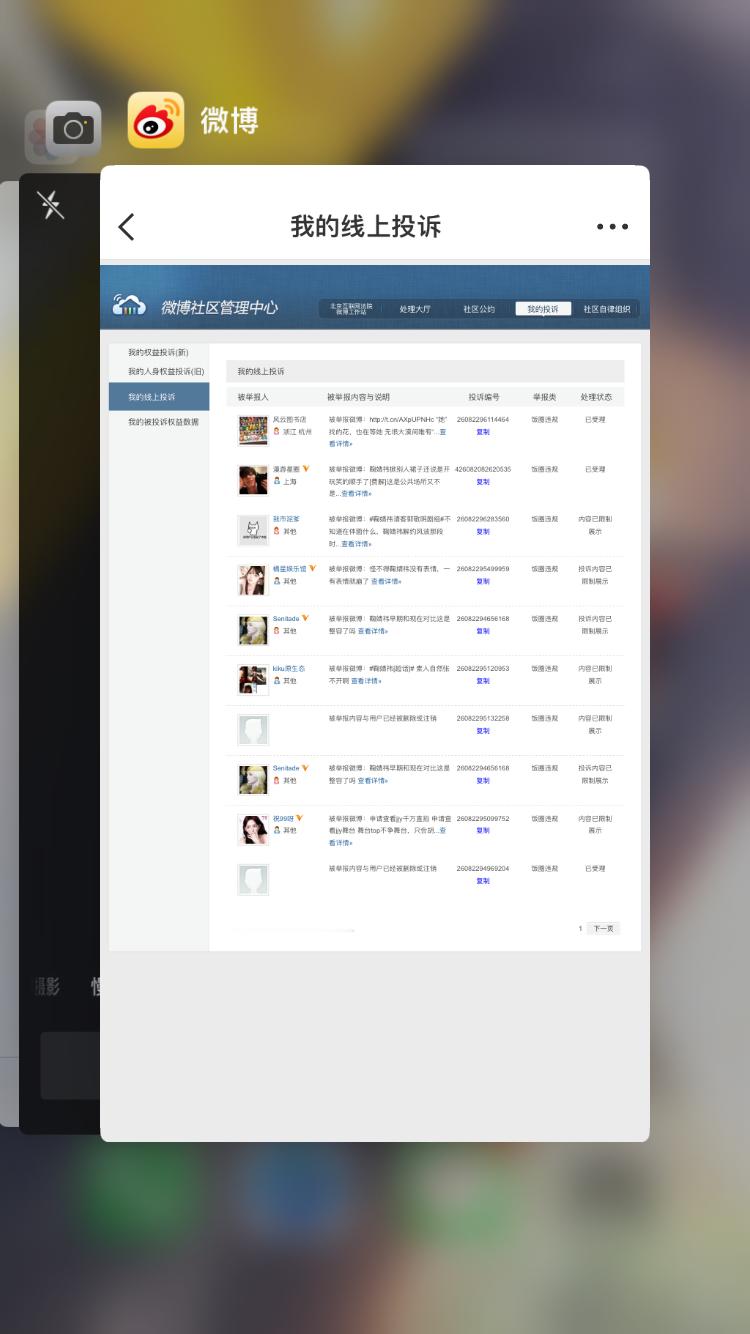Click the 举报类 column header
750x1334 pixels.
coord(545,397)
